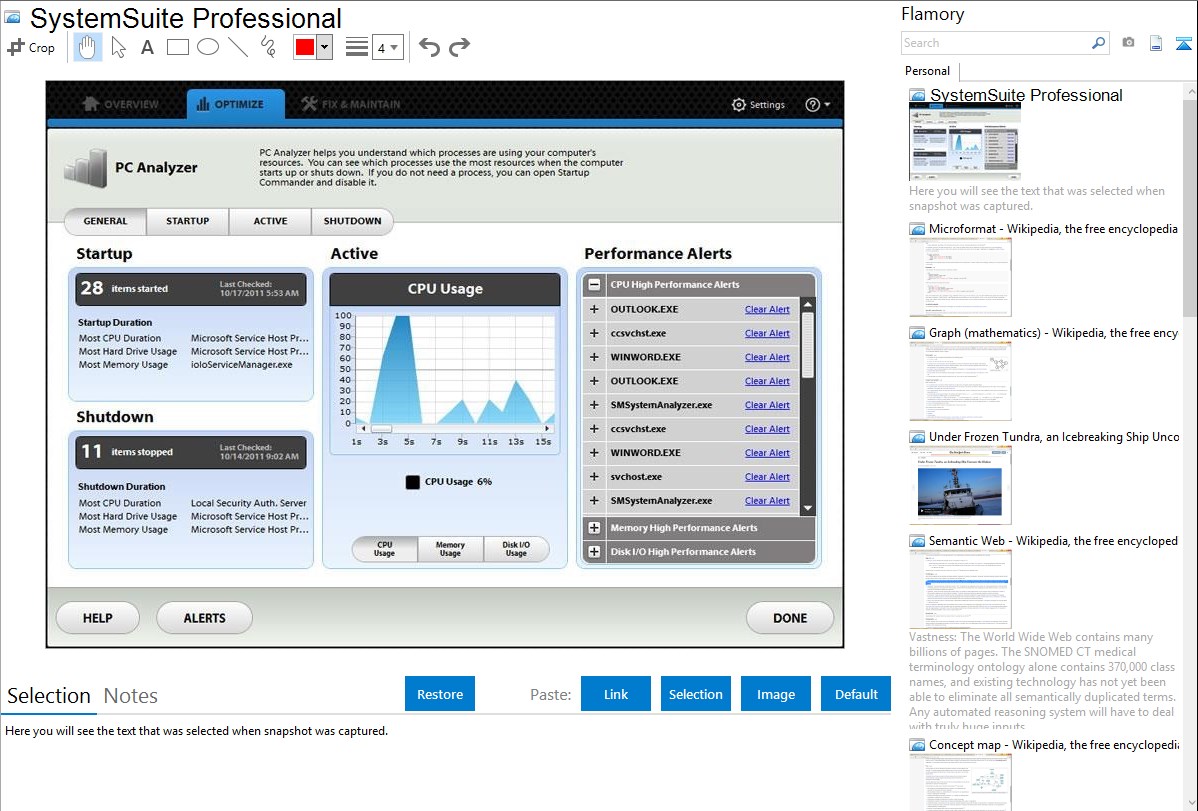
Task: Select the straight line tool
Action: pos(238,47)
